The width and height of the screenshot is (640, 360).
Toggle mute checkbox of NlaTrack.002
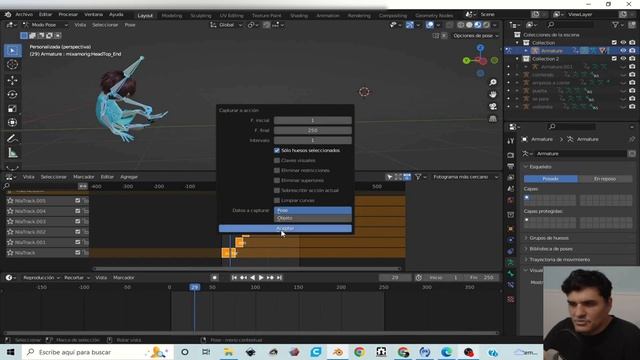pyautogui.click(x=78, y=232)
